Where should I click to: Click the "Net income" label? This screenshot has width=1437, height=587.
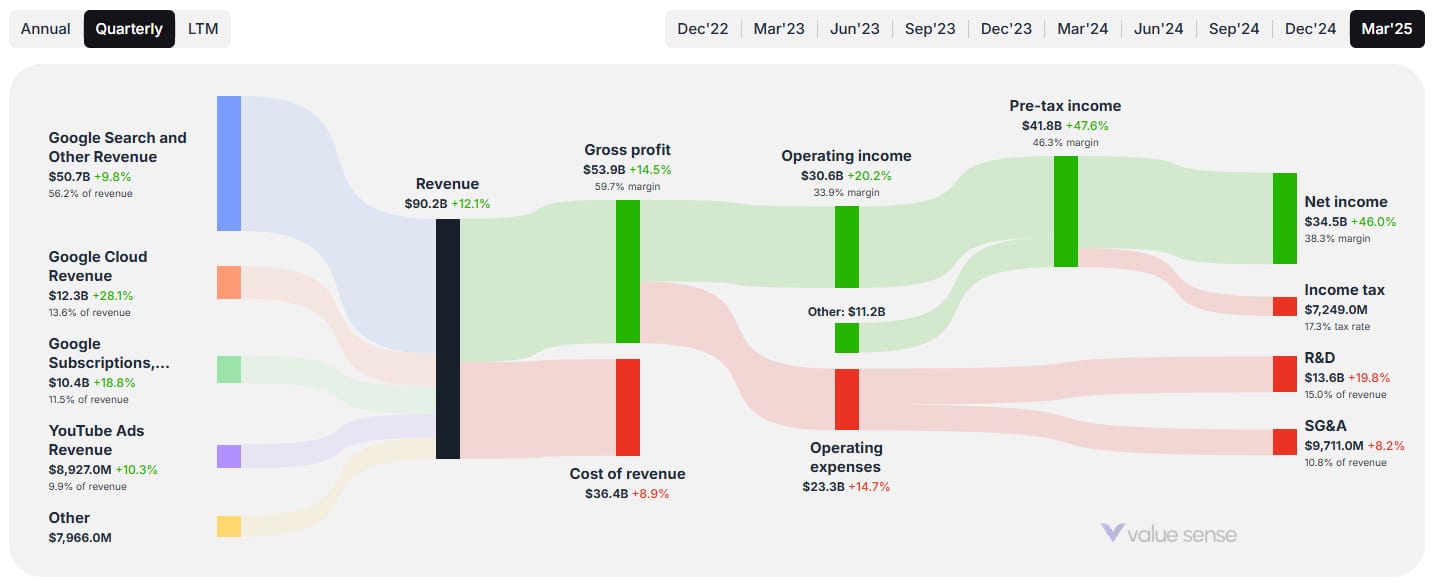(1346, 202)
